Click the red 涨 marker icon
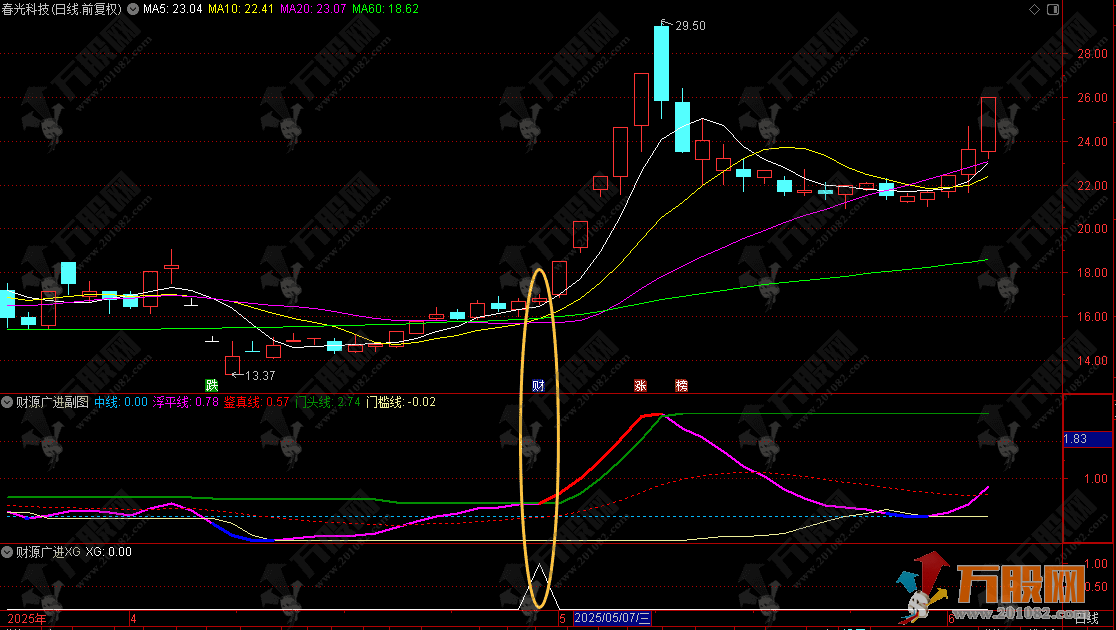The height and width of the screenshot is (630, 1116). 640,385
